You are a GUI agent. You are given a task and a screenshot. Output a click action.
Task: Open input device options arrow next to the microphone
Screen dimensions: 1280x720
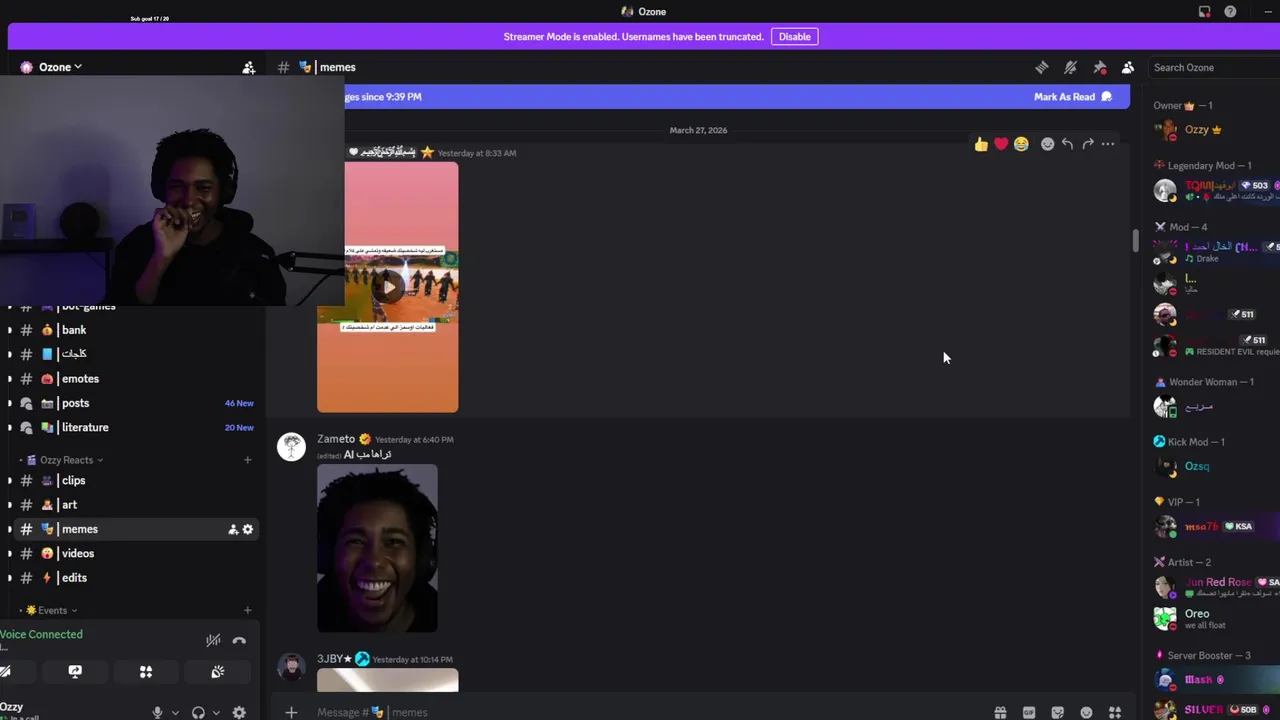click(175, 713)
